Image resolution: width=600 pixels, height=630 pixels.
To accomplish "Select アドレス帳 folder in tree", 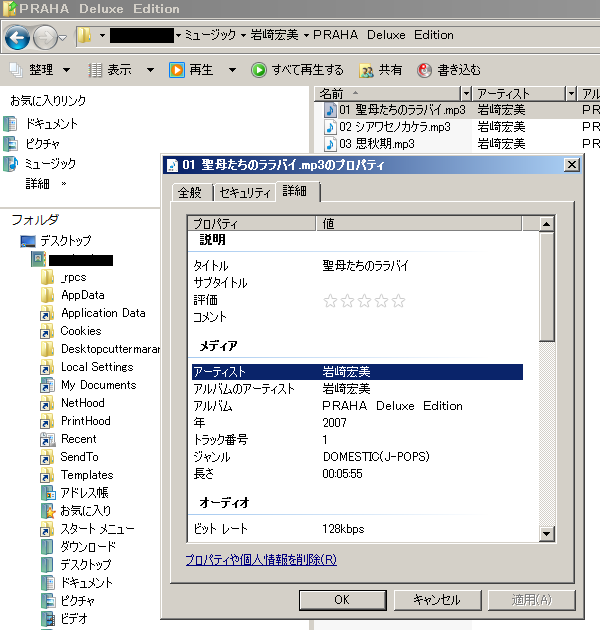I will (84, 493).
